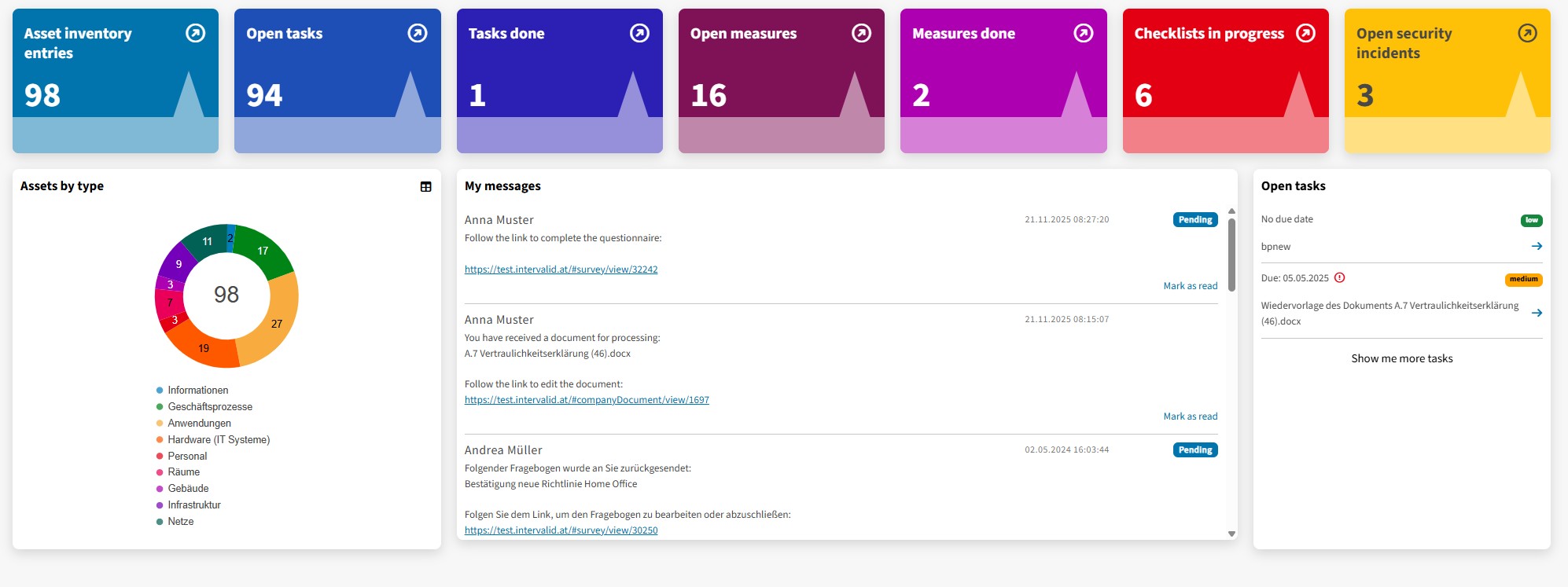Click the Pending badge on Andrea Müller message
Screen dimensions: 1568x587
[1195, 450]
